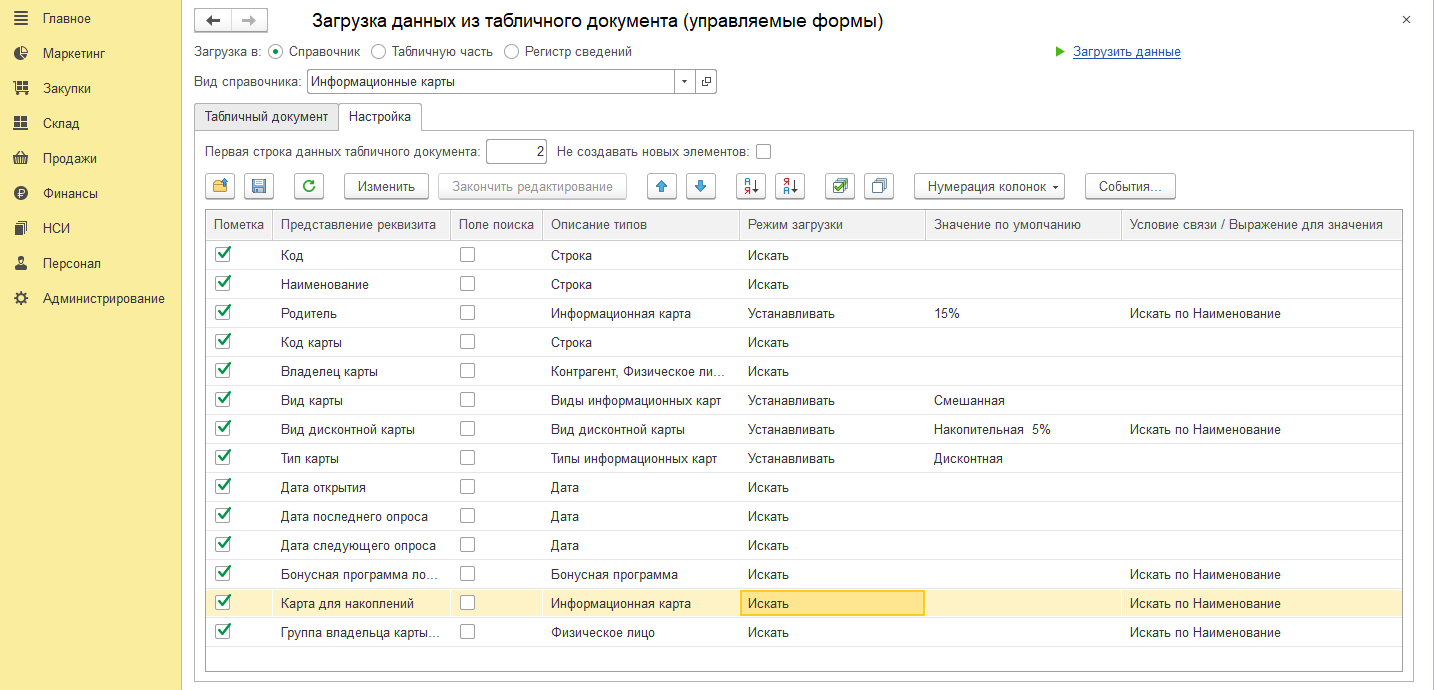Open 'Вид справочника' dropdown list
This screenshot has width=1434, height=690.
[x=685, y=82]
